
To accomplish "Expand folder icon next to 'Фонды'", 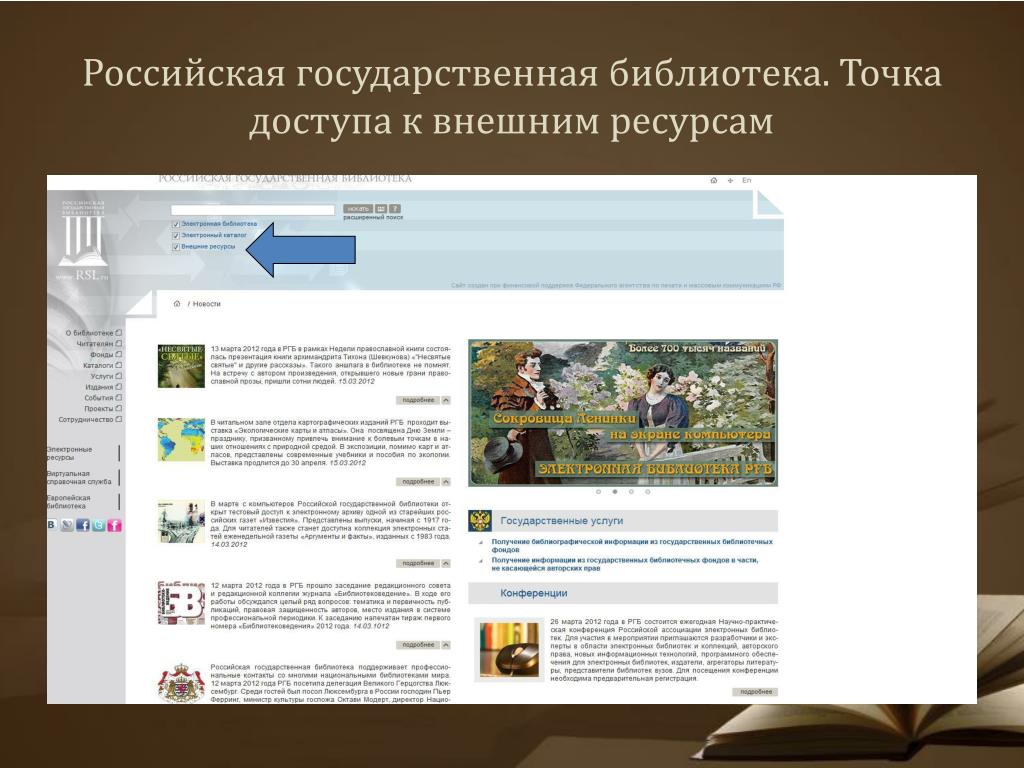I will [119, 354].
